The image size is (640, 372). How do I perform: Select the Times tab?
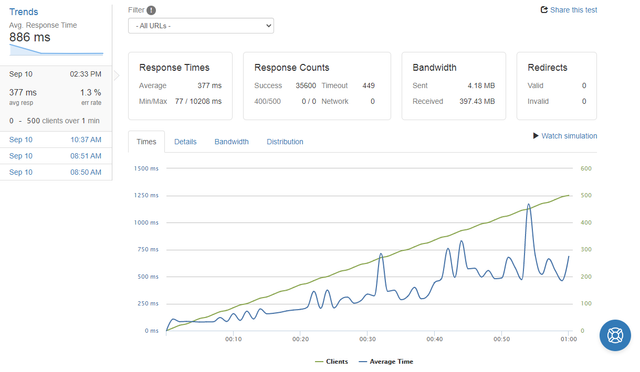[147, 142]
